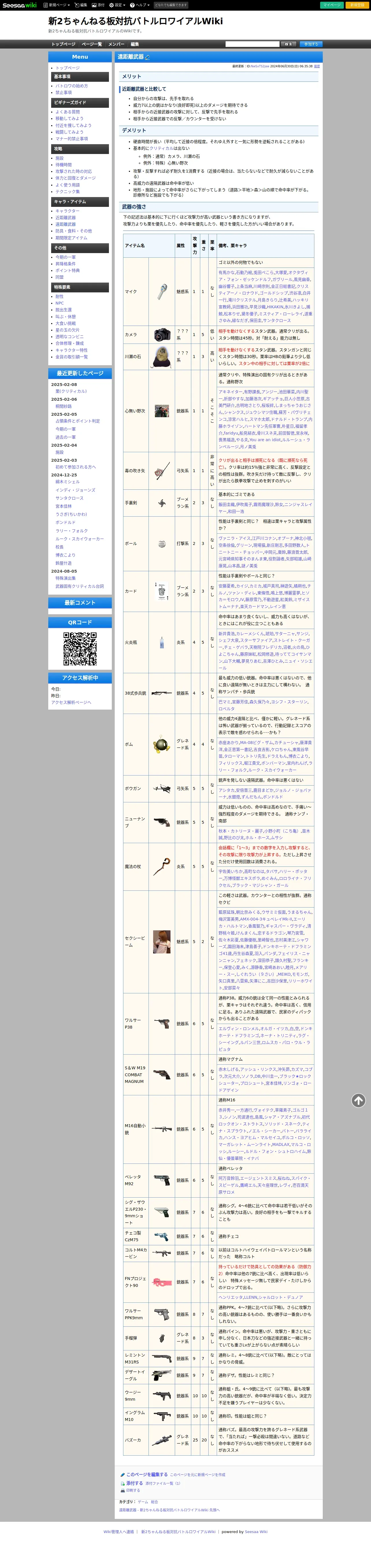
Task: Open the メンバー navigation tab
Action: (116, 44)
